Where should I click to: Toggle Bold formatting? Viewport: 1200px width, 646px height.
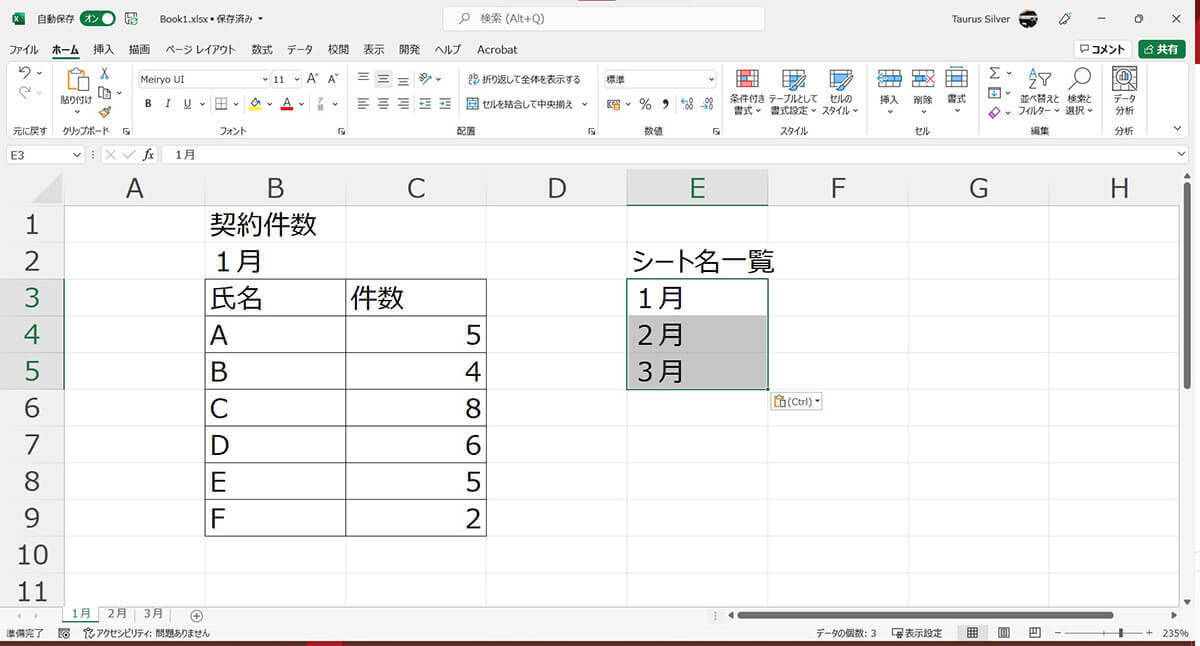point(148,104)
